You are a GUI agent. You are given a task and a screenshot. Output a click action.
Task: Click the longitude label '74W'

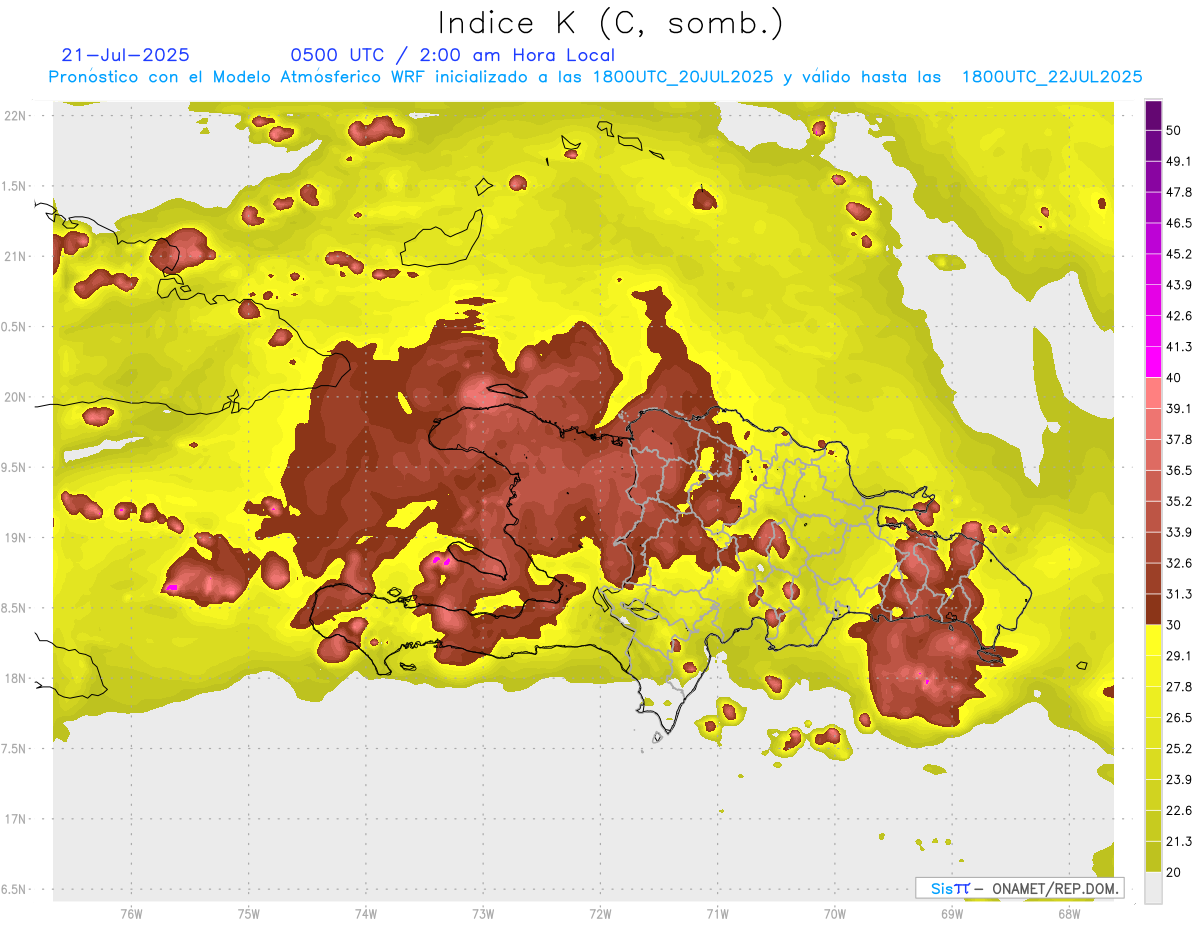366,913
